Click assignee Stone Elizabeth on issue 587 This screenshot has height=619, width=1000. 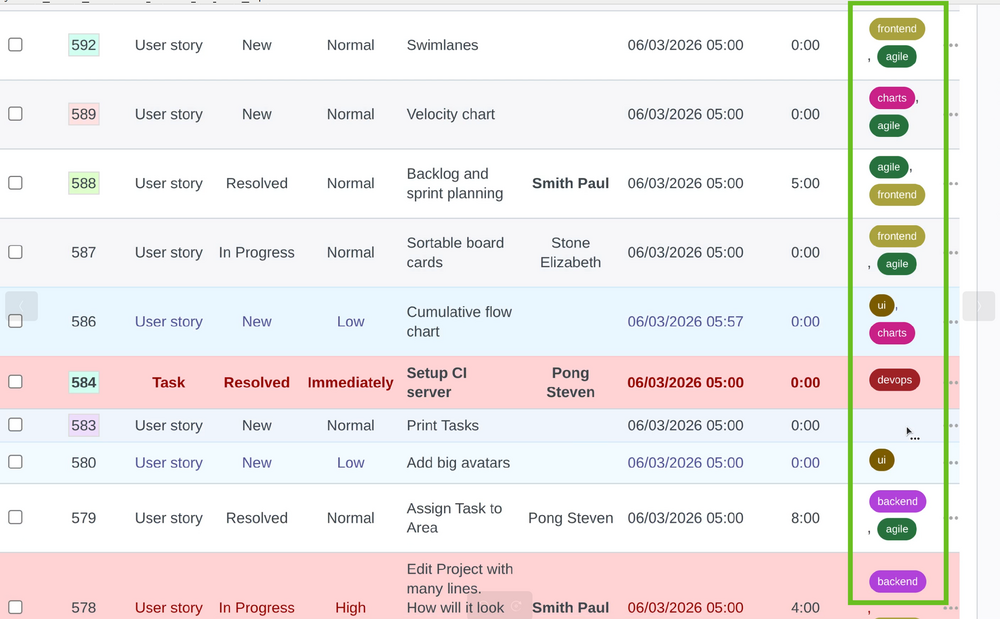tap(571, 252)
